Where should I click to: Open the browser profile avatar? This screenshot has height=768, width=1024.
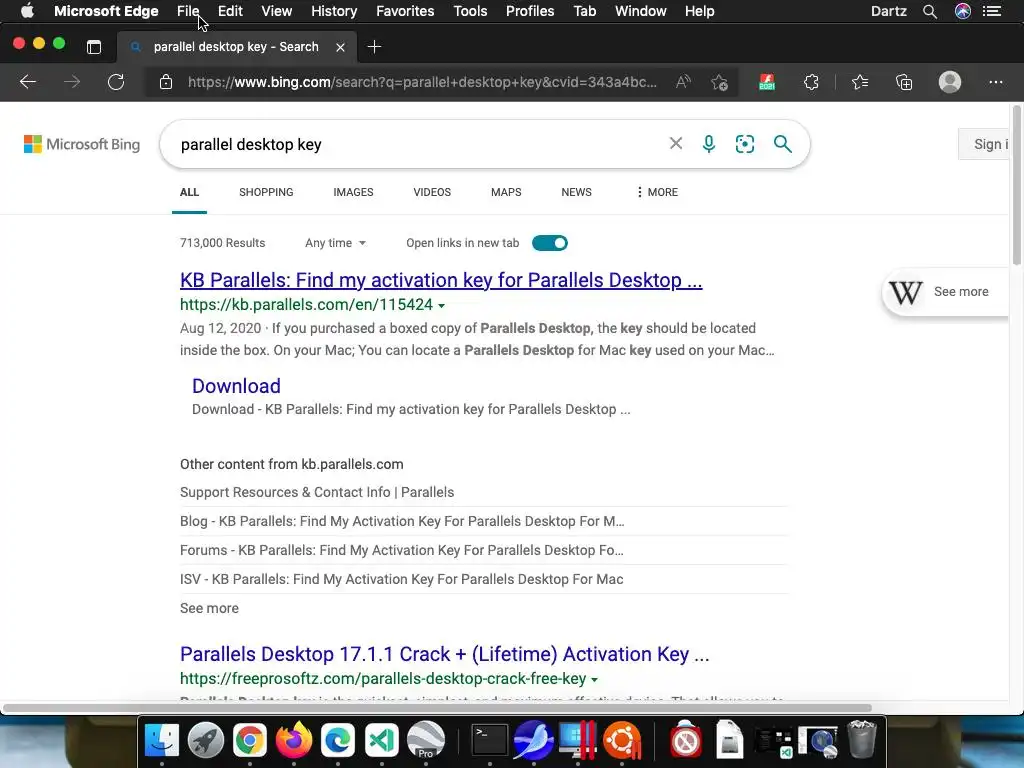coord(950,82)
